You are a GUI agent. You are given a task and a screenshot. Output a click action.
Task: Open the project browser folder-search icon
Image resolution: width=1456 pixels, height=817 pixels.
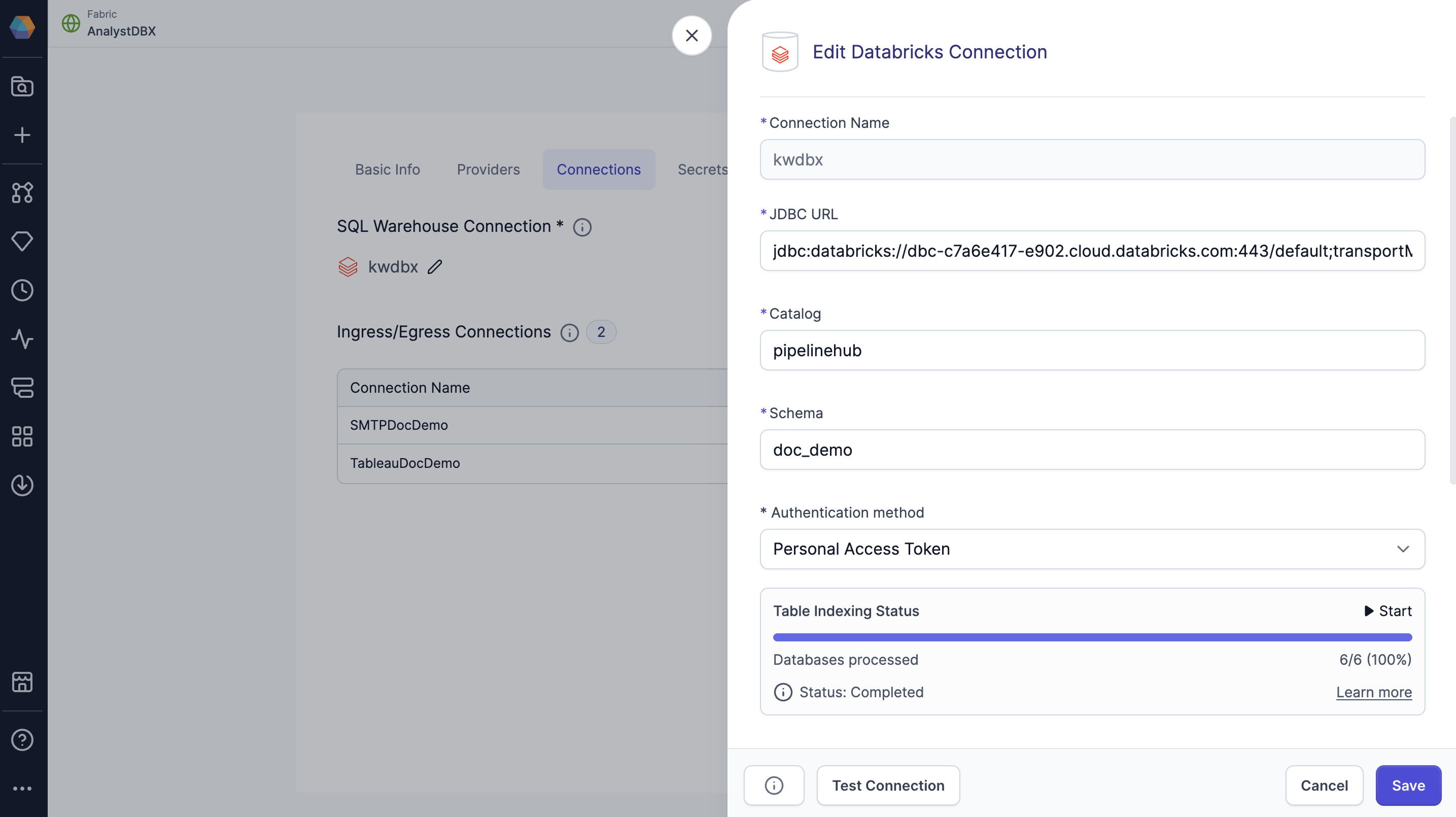(23, 86)
